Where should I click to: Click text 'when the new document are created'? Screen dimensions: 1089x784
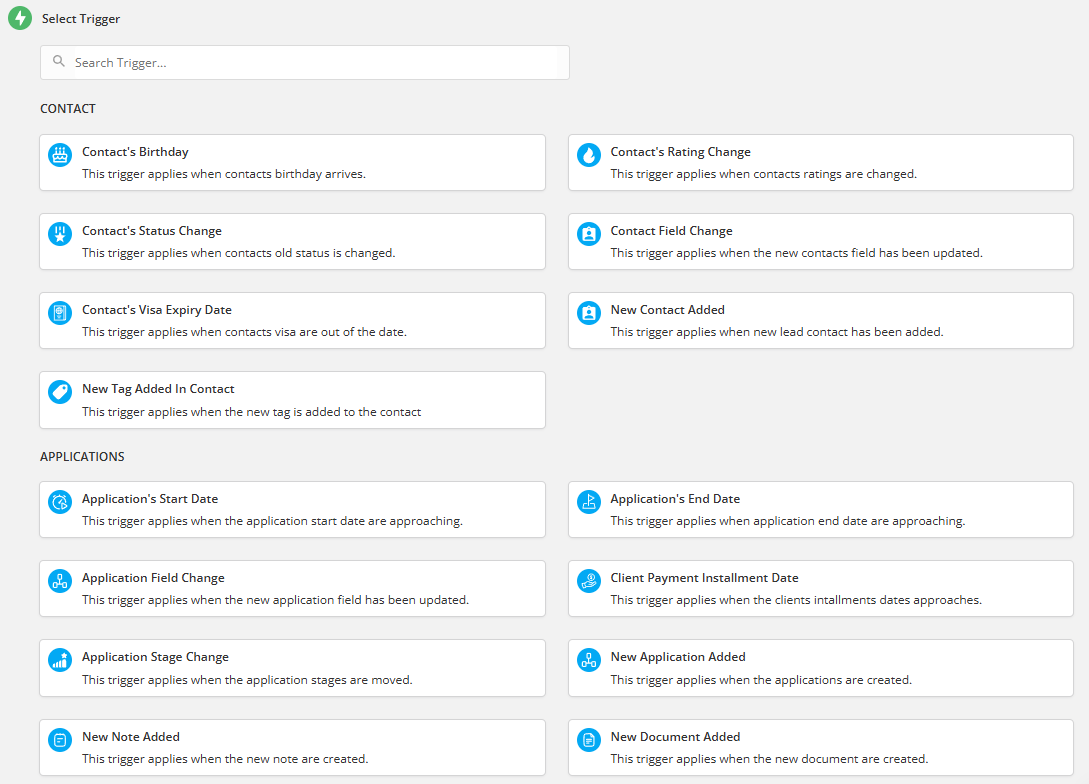pyautogui.click(x=822, y=760)
